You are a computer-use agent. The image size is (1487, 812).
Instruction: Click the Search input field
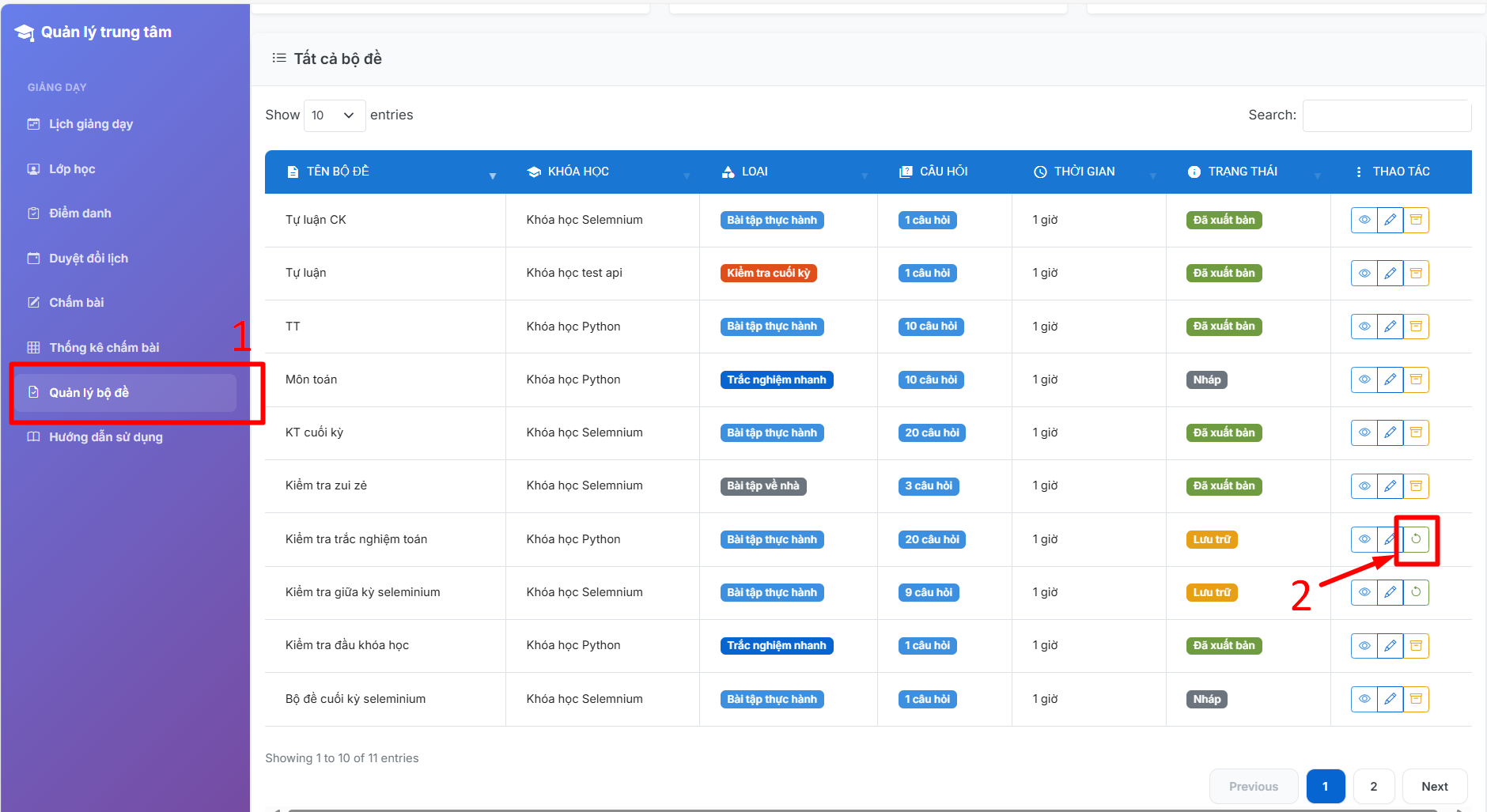click(1387, 115)
